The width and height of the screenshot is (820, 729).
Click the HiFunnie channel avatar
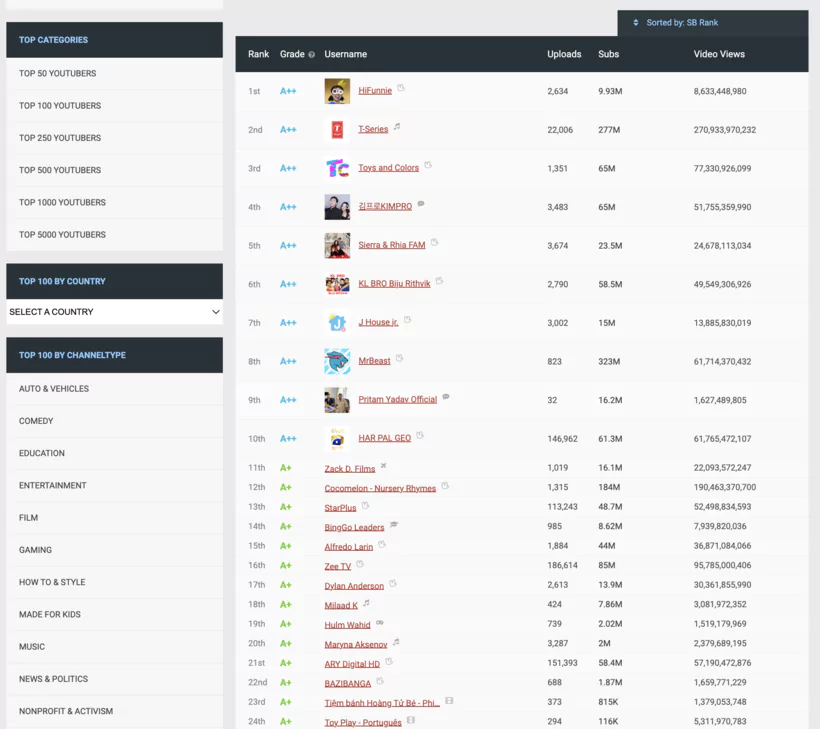[x=337, y=91]
